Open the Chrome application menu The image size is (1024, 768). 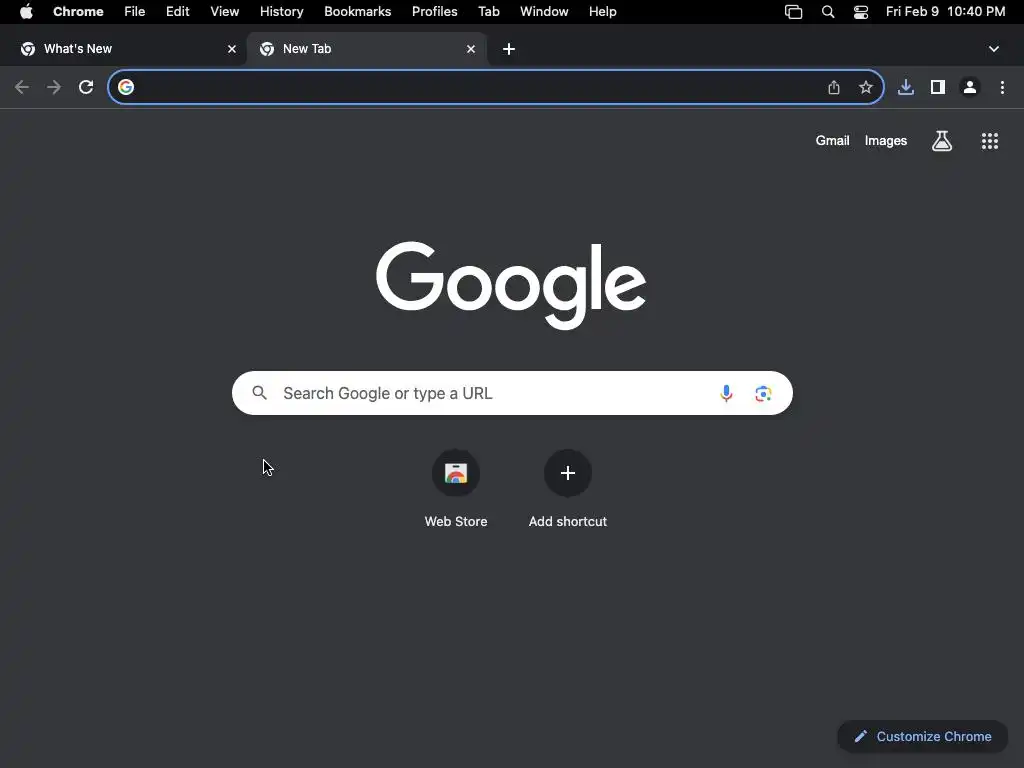78,12
